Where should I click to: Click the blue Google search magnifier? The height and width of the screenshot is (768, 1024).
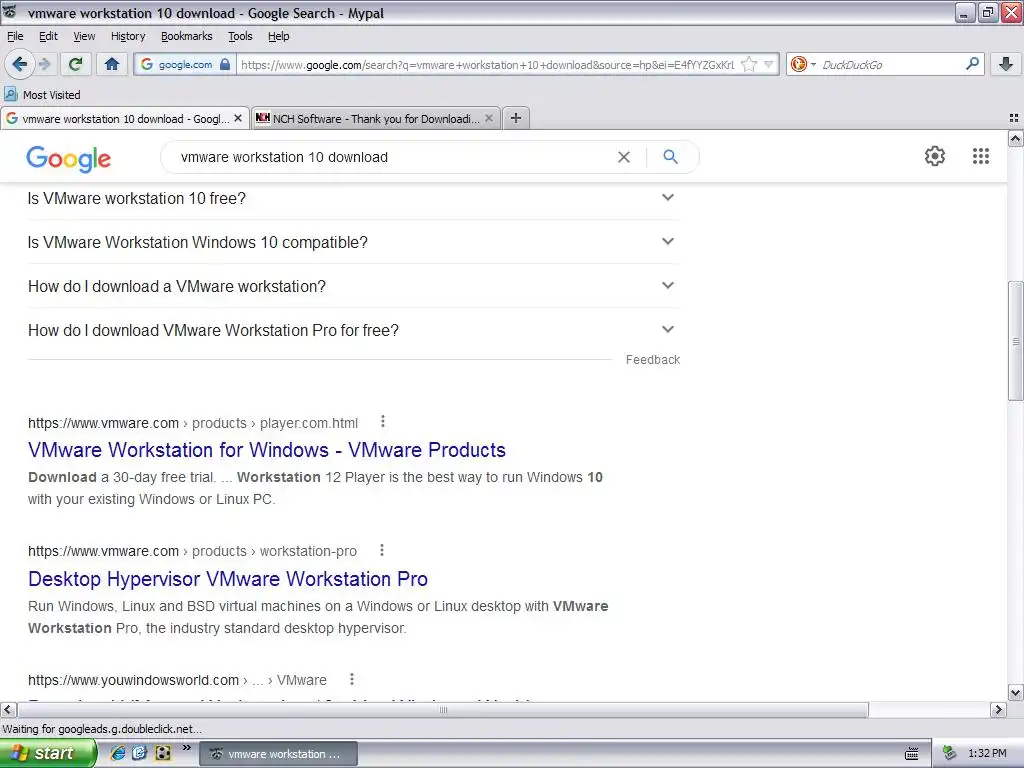(670, 157)
